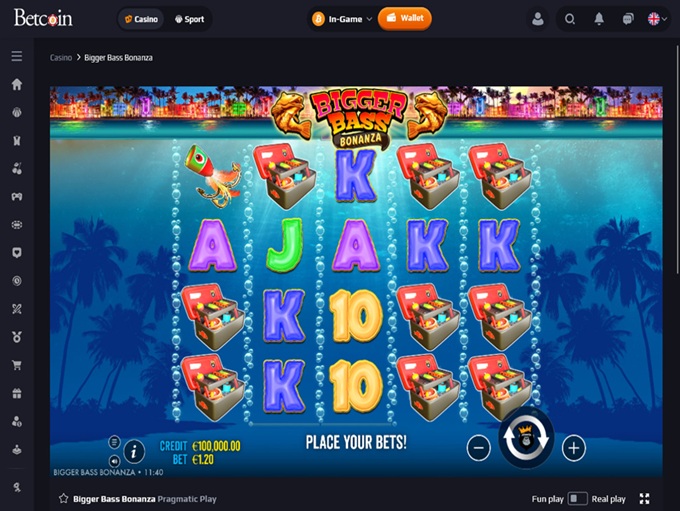
Task: Click the search magnifier icon
Action: pyautogui.click(x=570, y=19)
